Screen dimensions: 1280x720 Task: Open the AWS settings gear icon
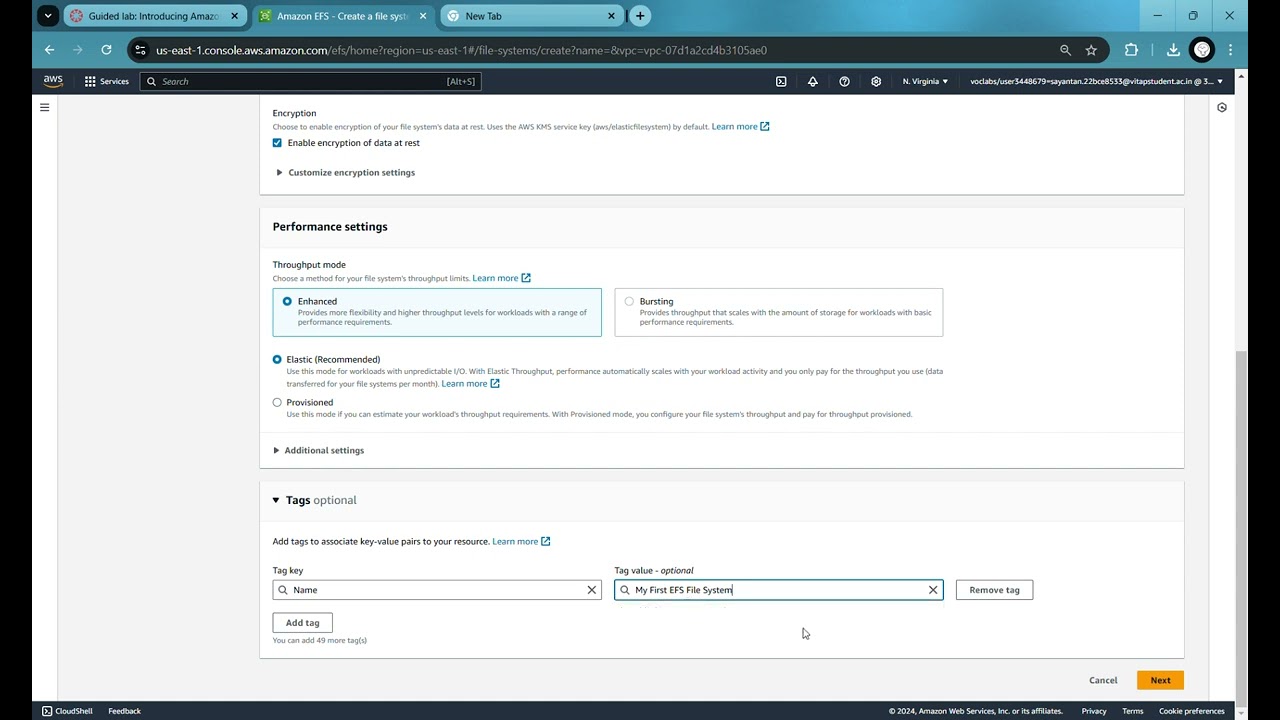coord(876,81)
